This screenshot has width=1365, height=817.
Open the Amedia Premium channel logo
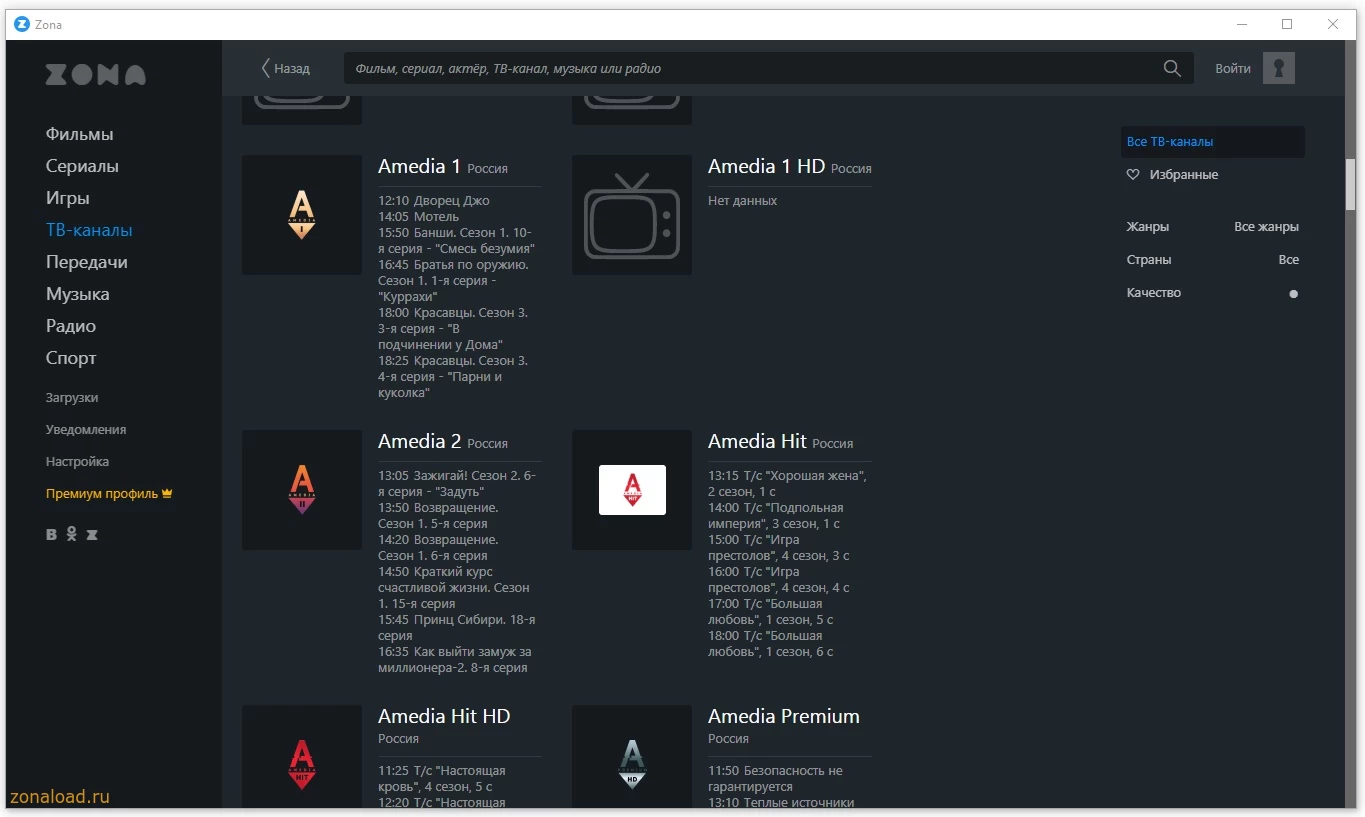pyautogui.click(x=632, y=757)
